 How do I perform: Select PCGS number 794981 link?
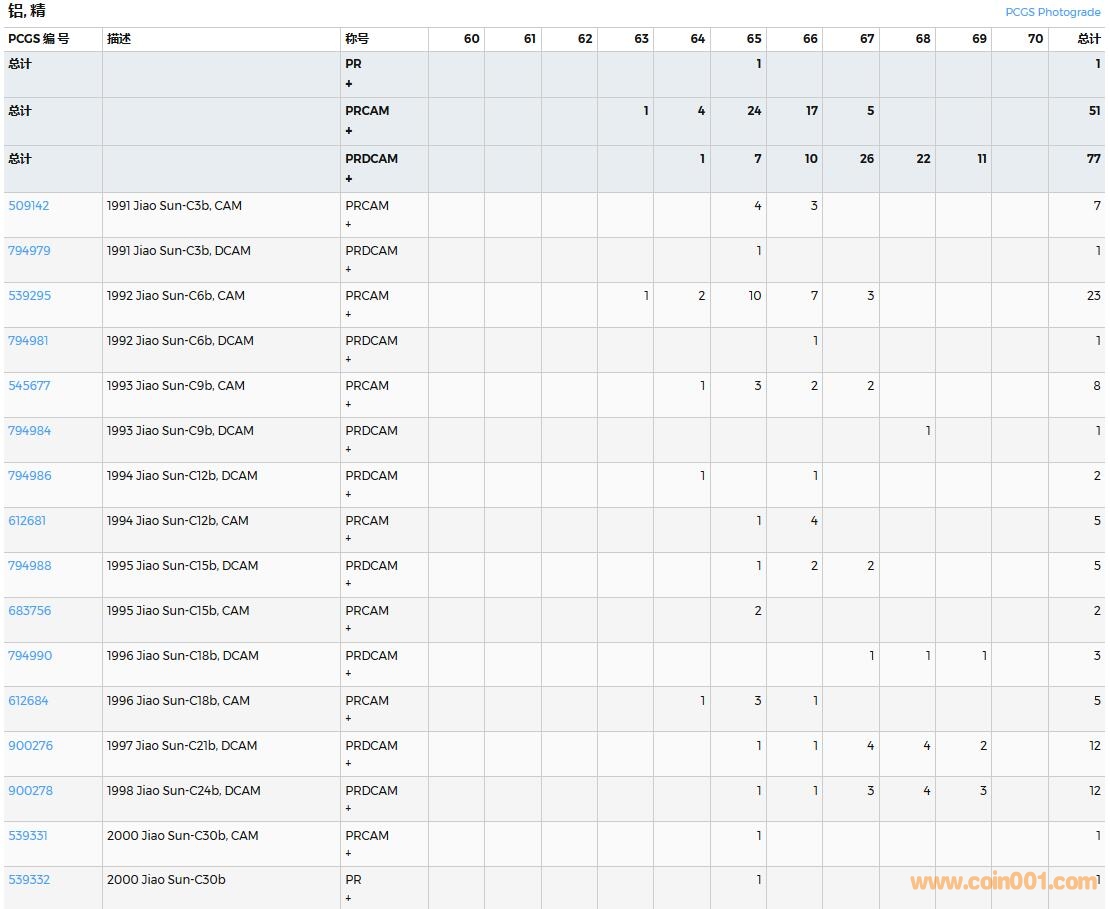click(29, 341)
